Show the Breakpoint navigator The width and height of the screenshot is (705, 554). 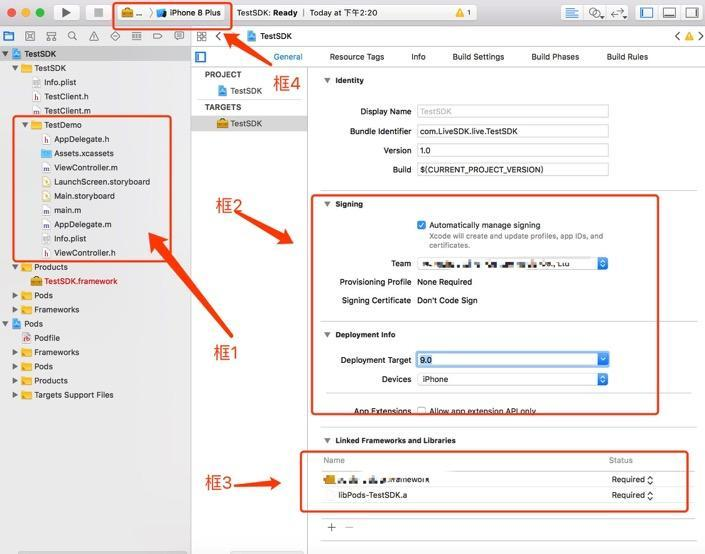[158, 36]
